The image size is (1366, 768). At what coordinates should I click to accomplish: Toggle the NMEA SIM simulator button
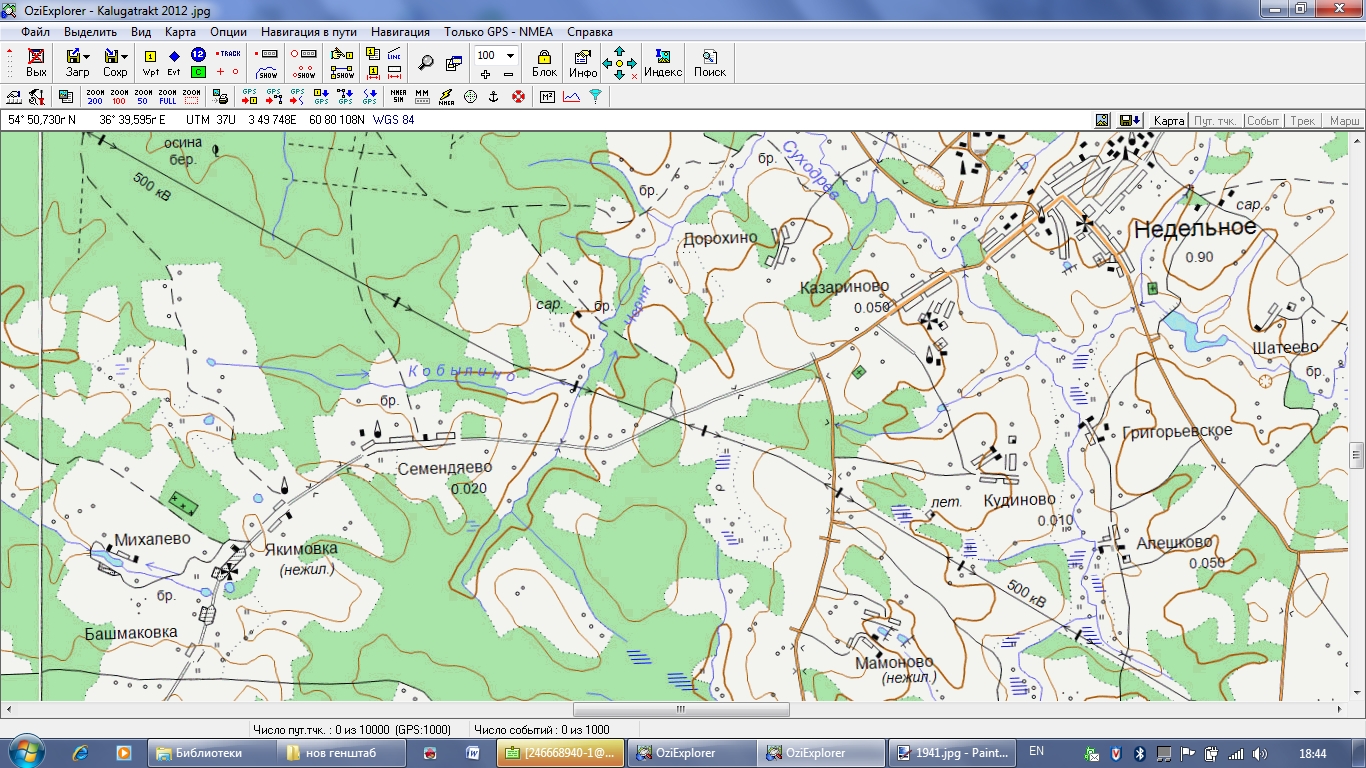pyautogui.click(x=398, y=97)
